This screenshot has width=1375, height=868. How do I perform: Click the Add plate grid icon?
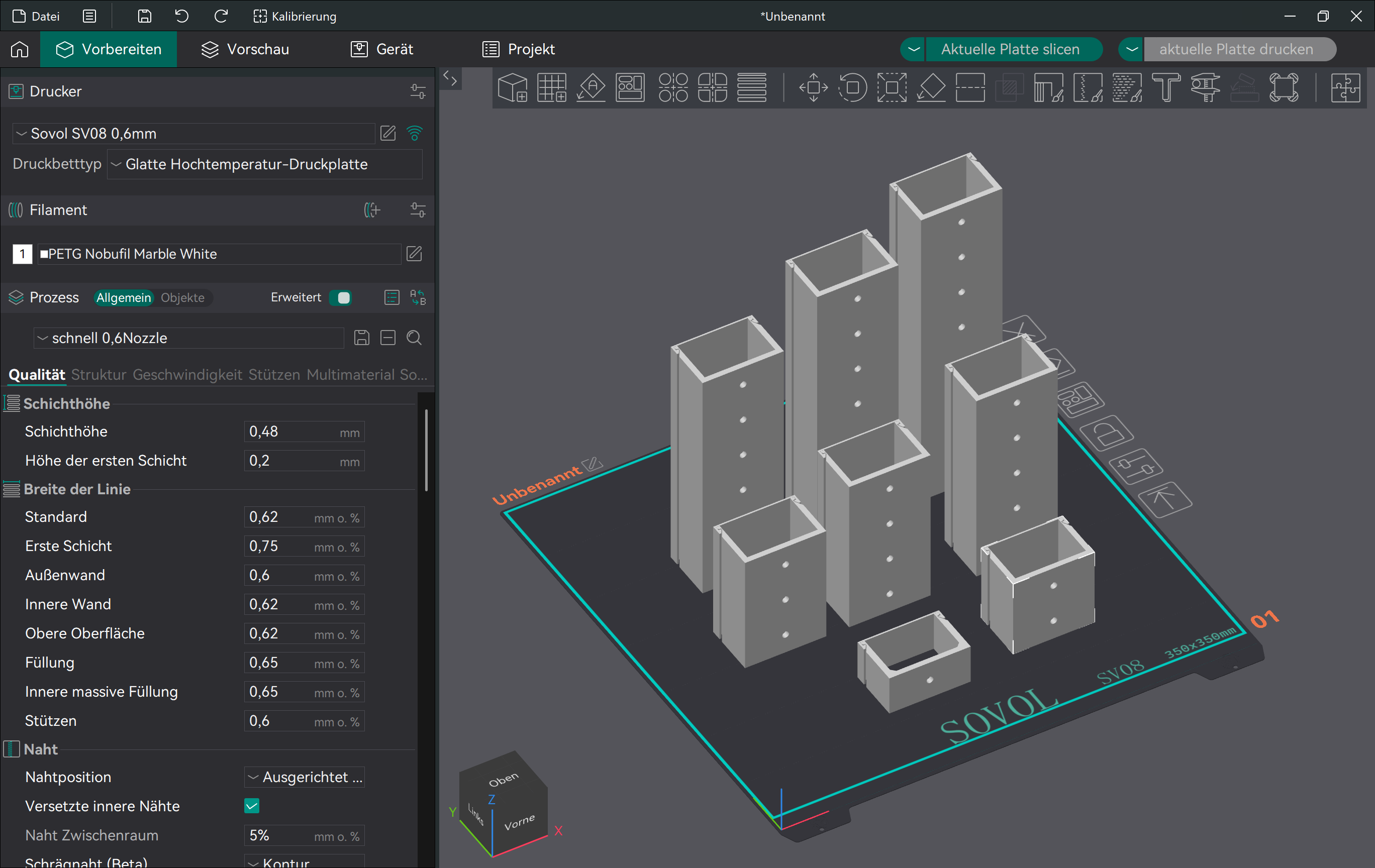pyautogui.click(x=552, y=88)
